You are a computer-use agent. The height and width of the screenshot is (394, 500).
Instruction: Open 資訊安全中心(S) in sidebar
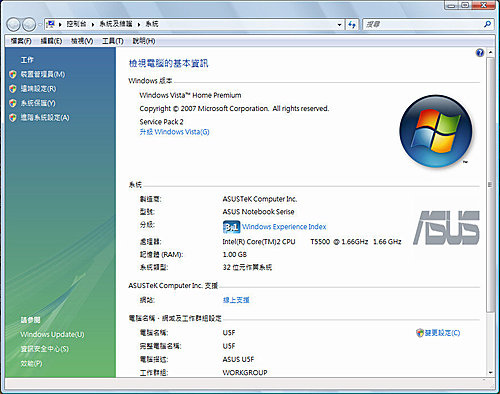tap(45, 349)
